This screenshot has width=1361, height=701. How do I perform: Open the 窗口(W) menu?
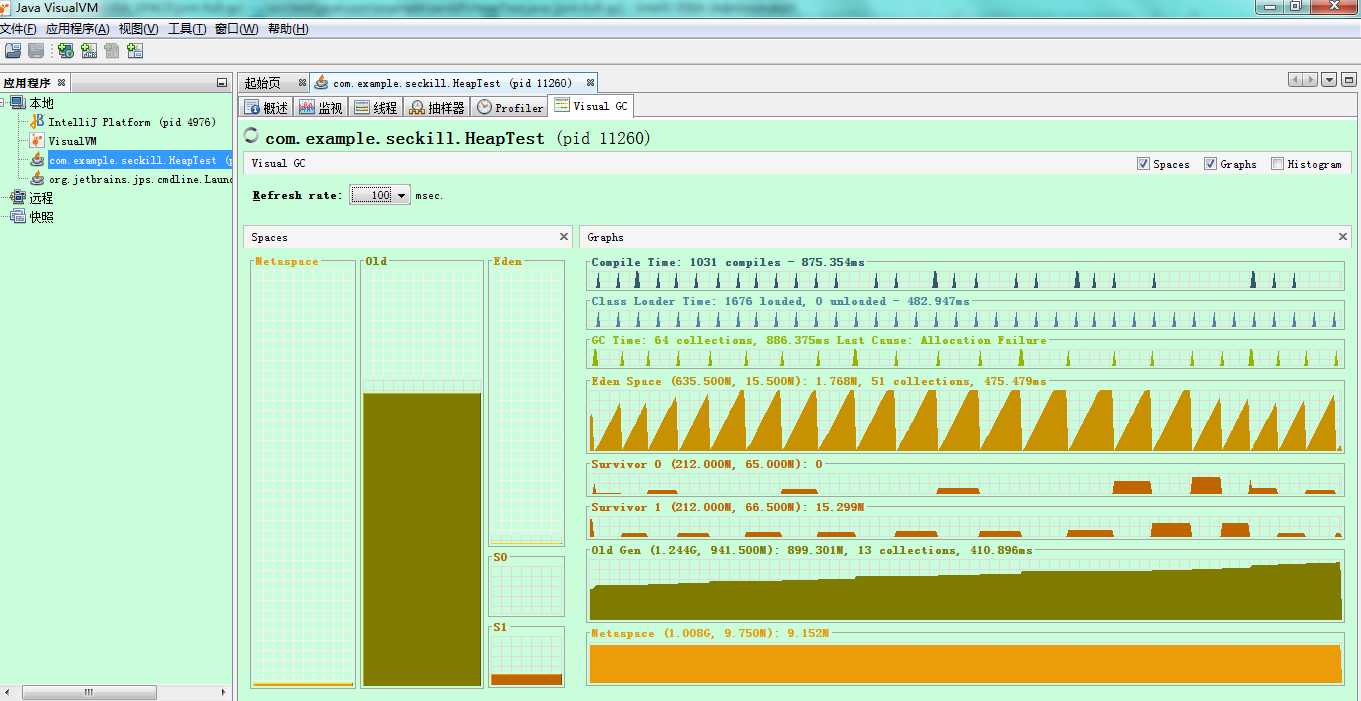236,29
